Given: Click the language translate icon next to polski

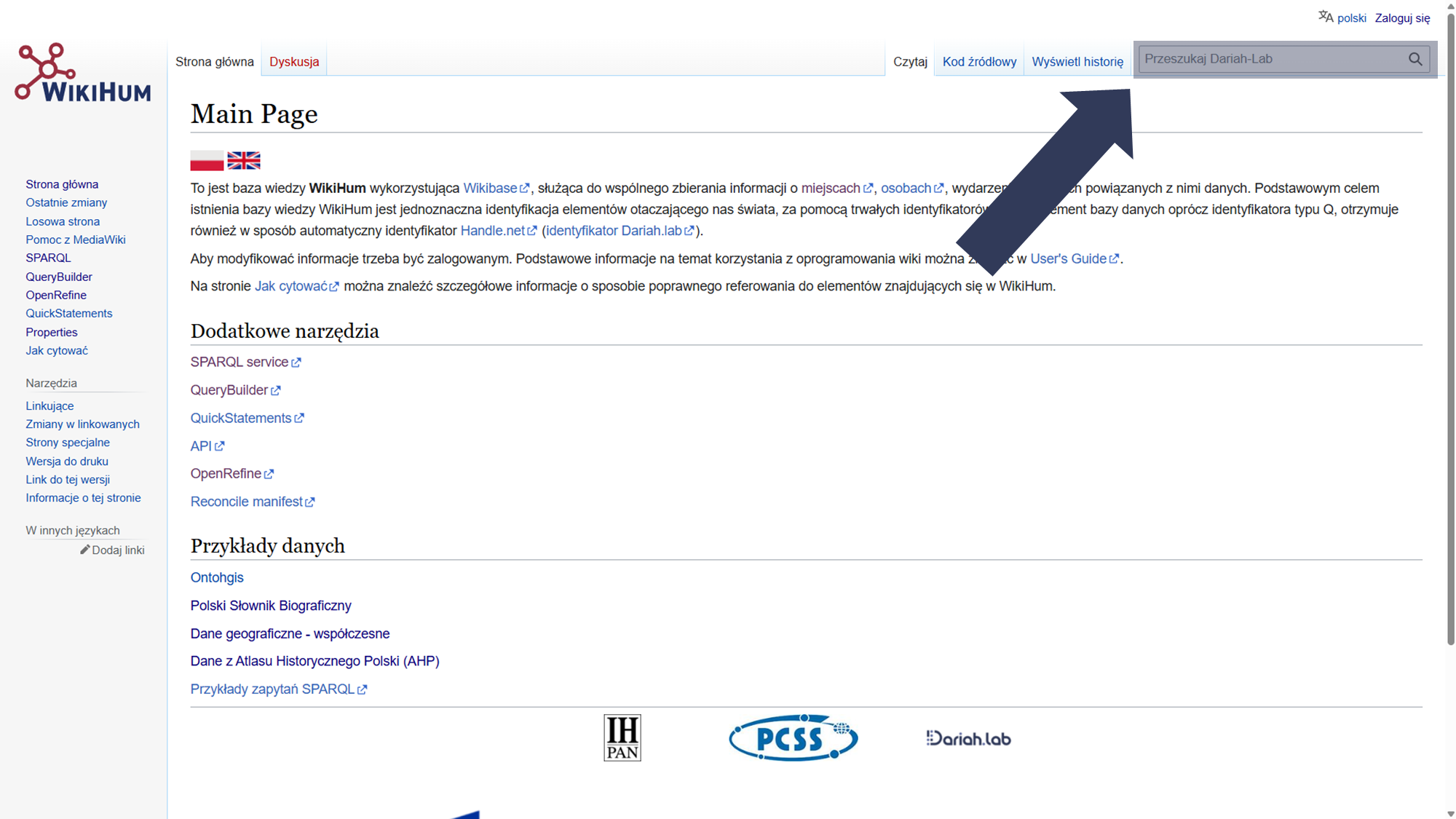Looking at the screenshot, I should (1325, 17).
